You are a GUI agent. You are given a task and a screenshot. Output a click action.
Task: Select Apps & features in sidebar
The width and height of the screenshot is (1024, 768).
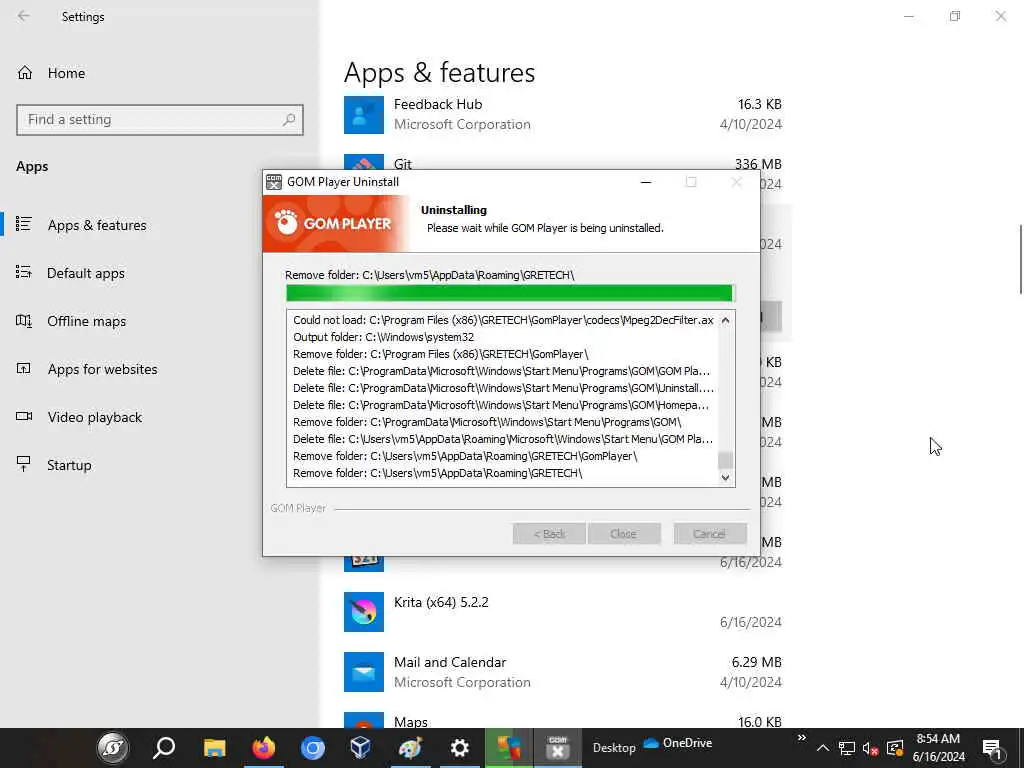pos(97,225)
